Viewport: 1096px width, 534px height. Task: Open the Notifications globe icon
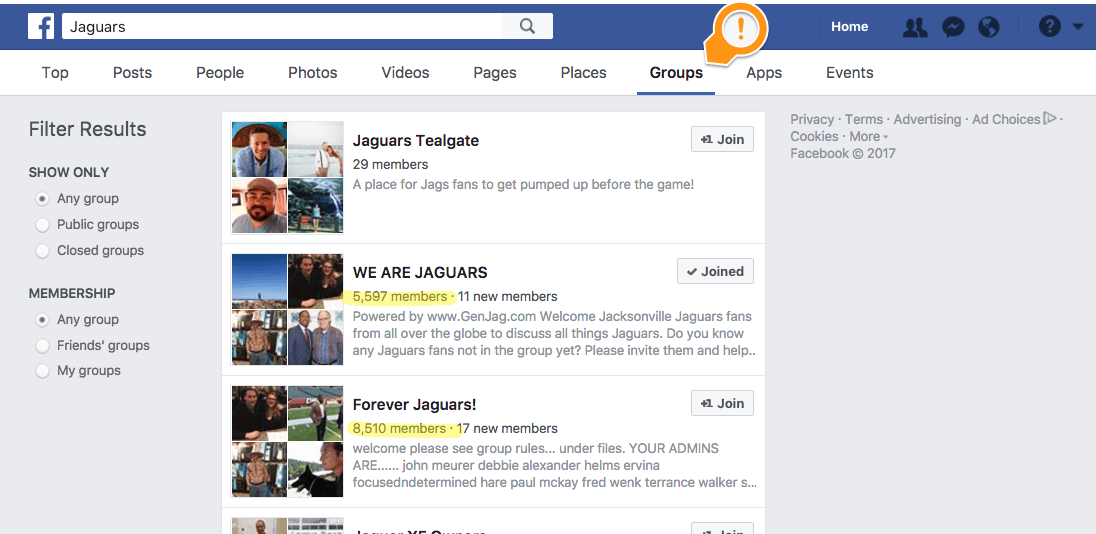click(989, 27)
